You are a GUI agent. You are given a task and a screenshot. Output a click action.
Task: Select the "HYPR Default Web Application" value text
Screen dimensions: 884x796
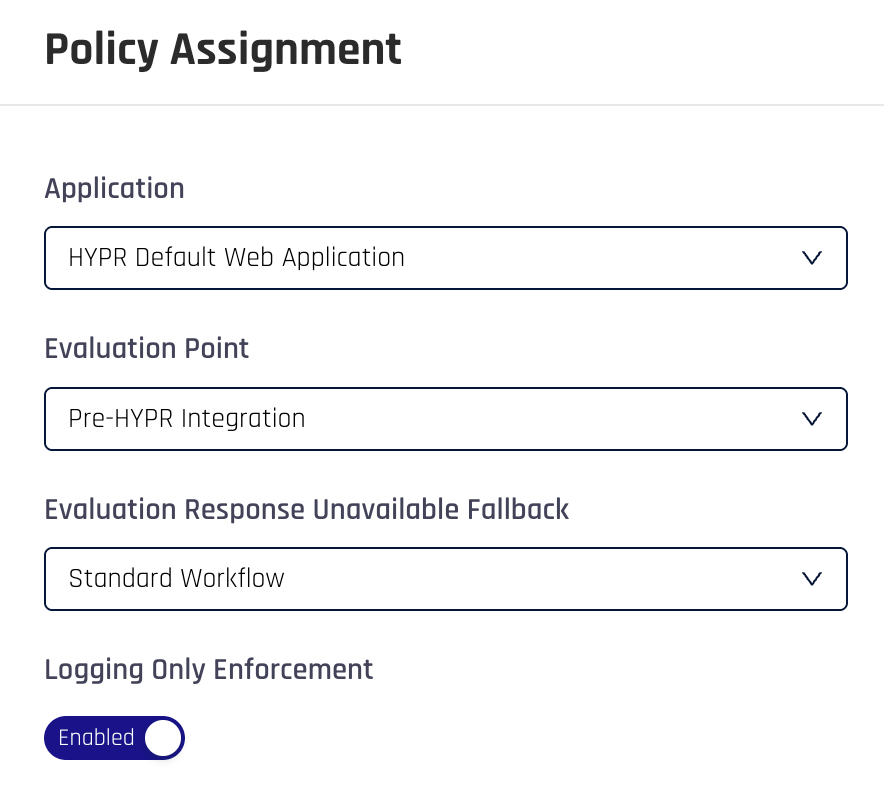(x=237, y=258)
